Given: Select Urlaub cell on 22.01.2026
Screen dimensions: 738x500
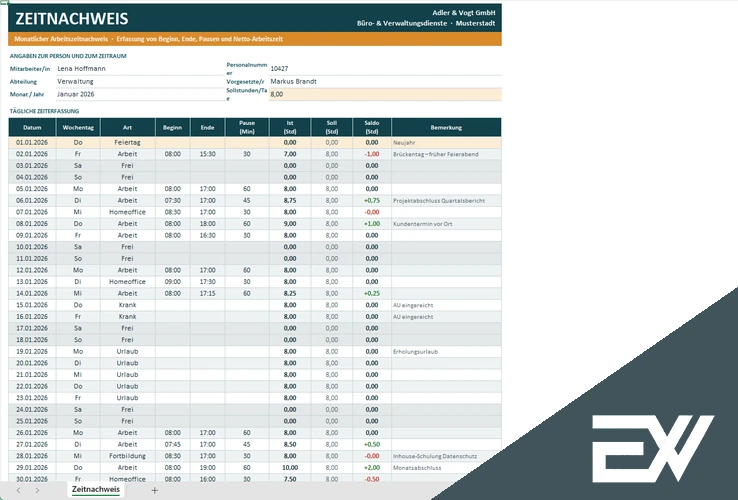Looking at the screenshot, I should [128, 386].
